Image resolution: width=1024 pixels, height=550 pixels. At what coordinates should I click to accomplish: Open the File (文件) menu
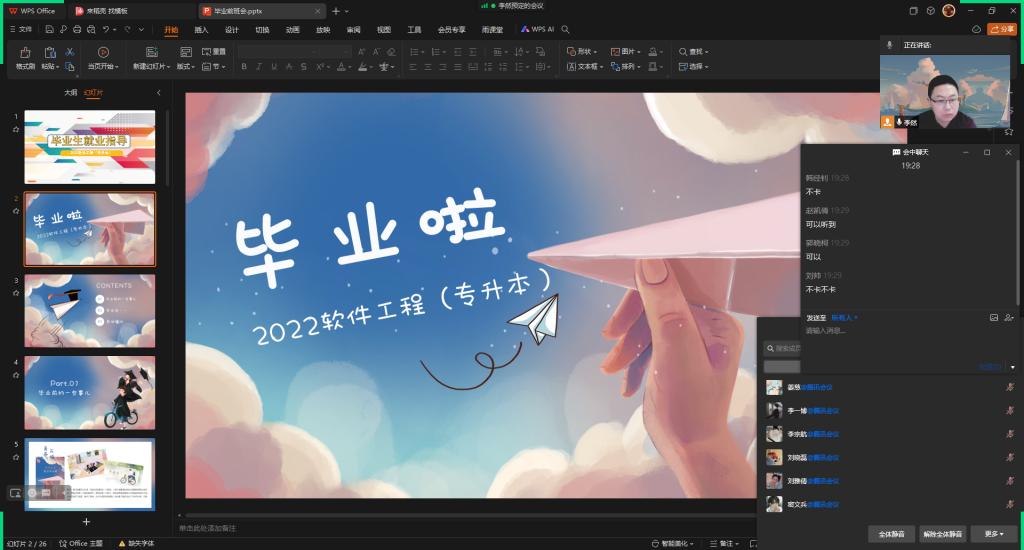tap(22, 29)
